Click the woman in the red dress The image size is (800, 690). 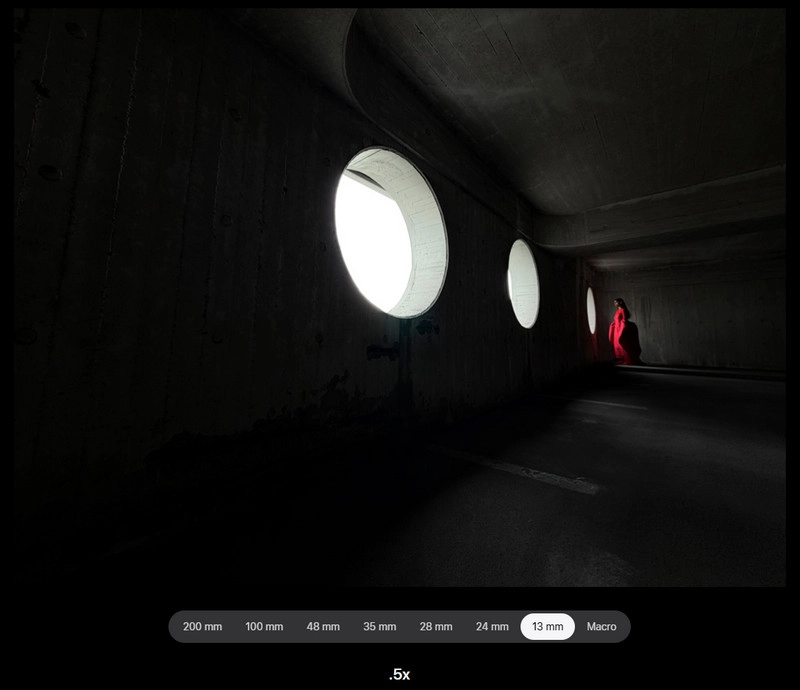pyautogui.click(x=620, y=333)
